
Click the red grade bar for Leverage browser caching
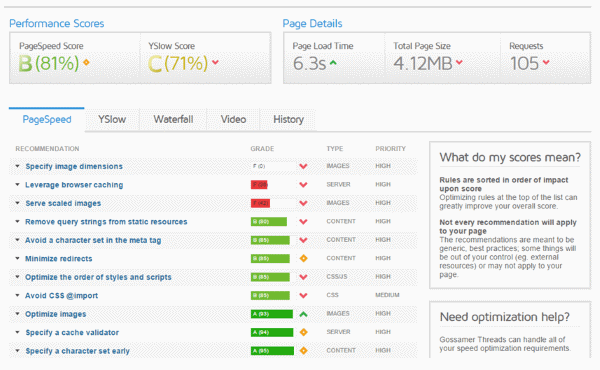coord(259,184)
